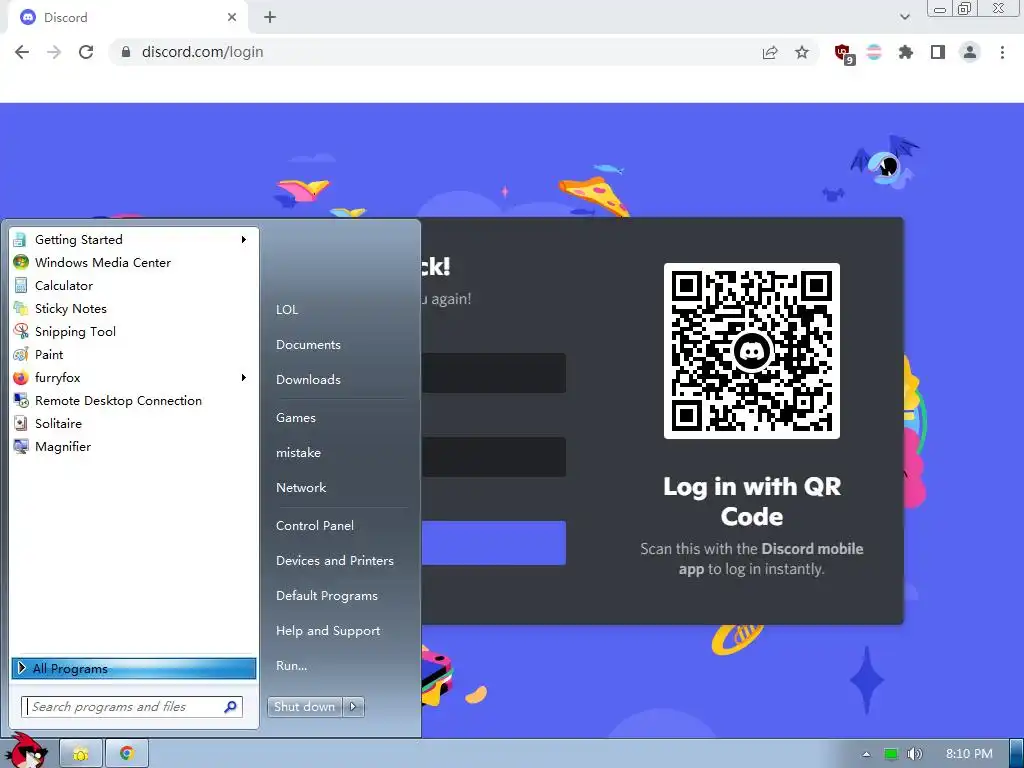Click the 8:10 PM clock
Image resolution: width=1024 pixels, height=768 pixels.
click(x=969, y=754)
